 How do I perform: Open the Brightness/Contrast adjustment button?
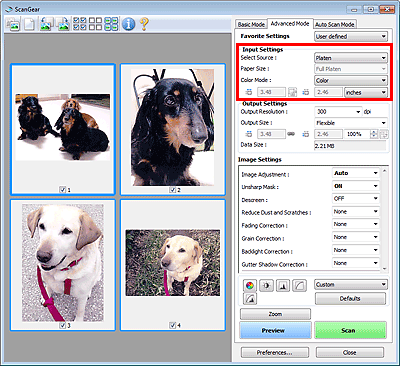click(x=266, y=286)
